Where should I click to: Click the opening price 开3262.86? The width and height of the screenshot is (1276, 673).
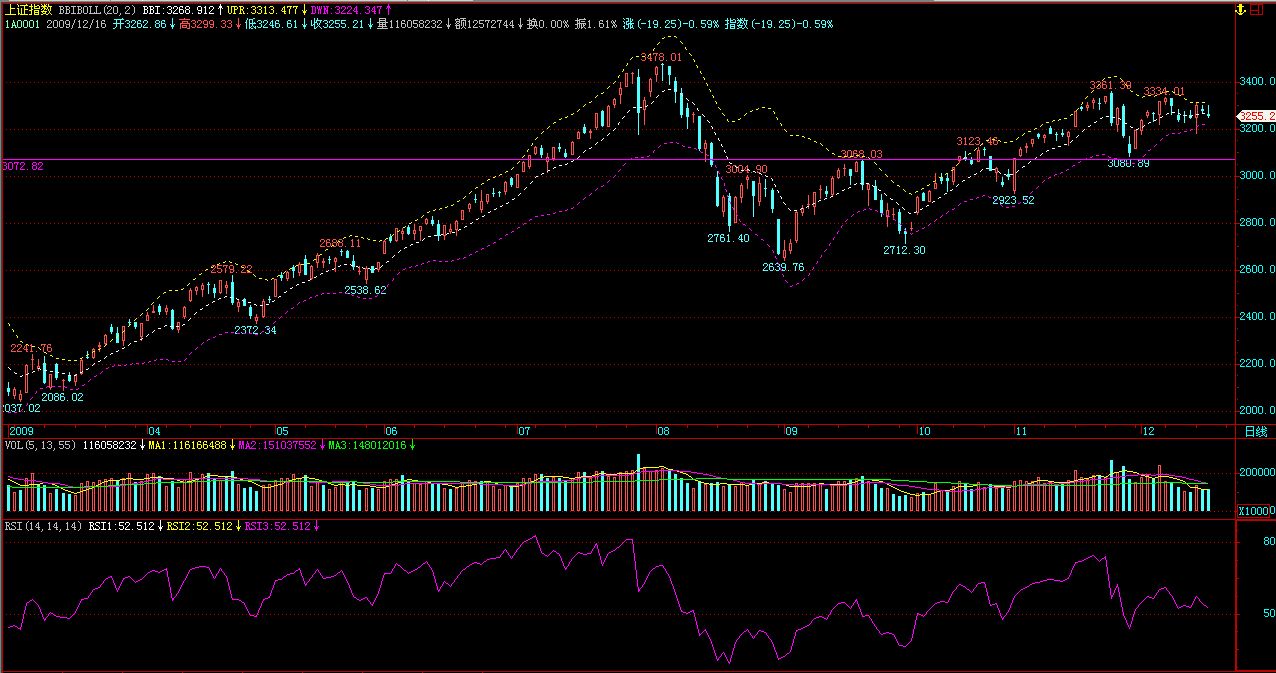140,23
